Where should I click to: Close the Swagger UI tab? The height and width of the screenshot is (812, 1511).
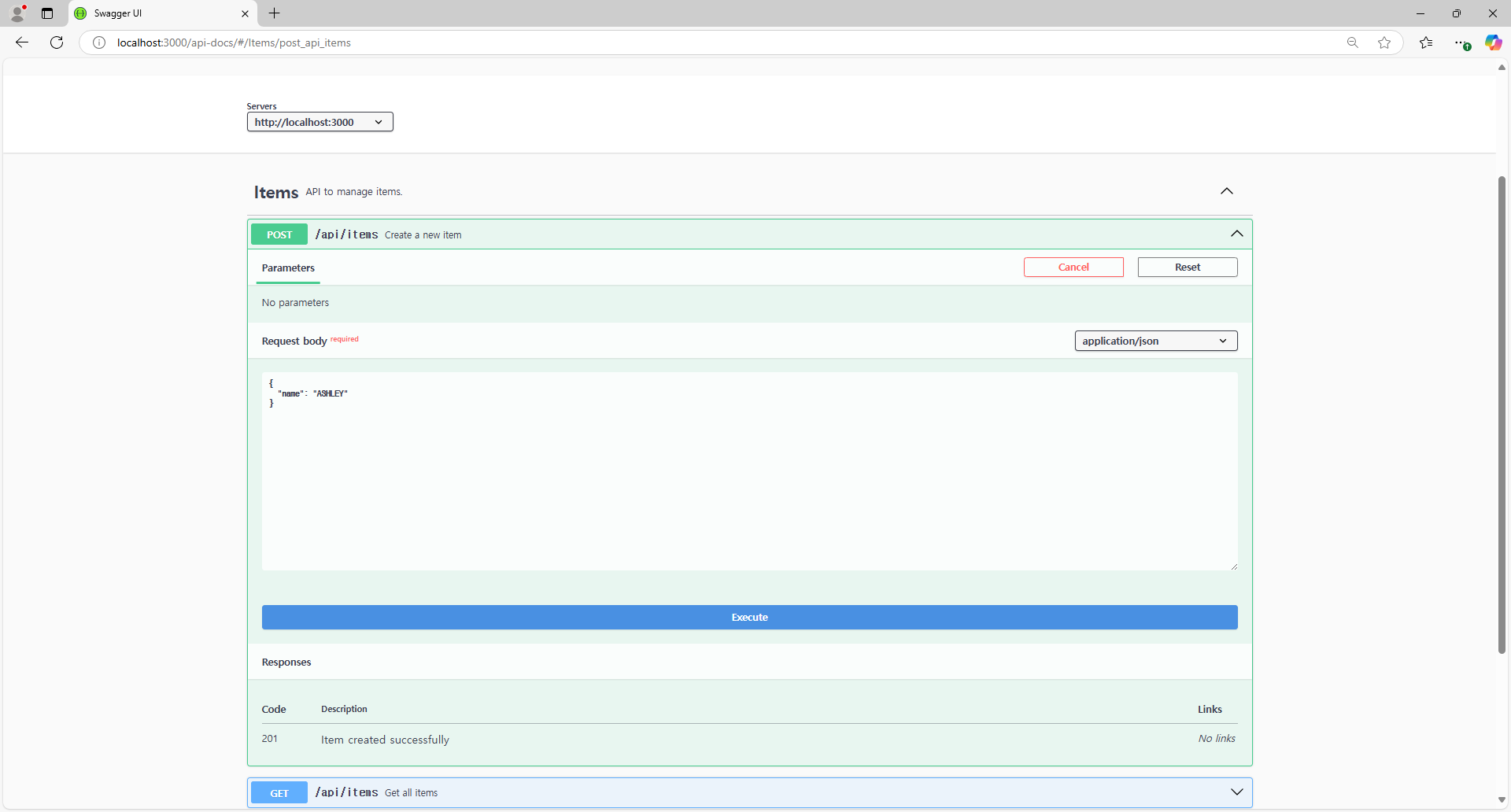[x=245, y=13]
